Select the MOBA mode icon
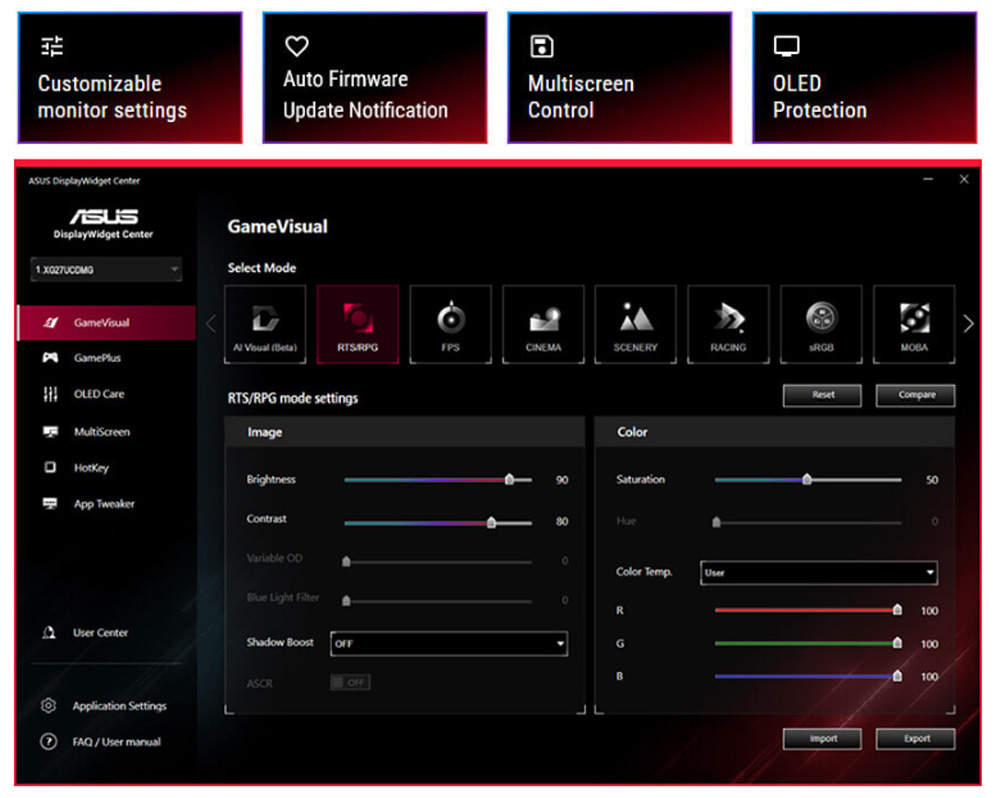Image resolution: width=1000 pixels, height=798 pixels. (913, 324)
